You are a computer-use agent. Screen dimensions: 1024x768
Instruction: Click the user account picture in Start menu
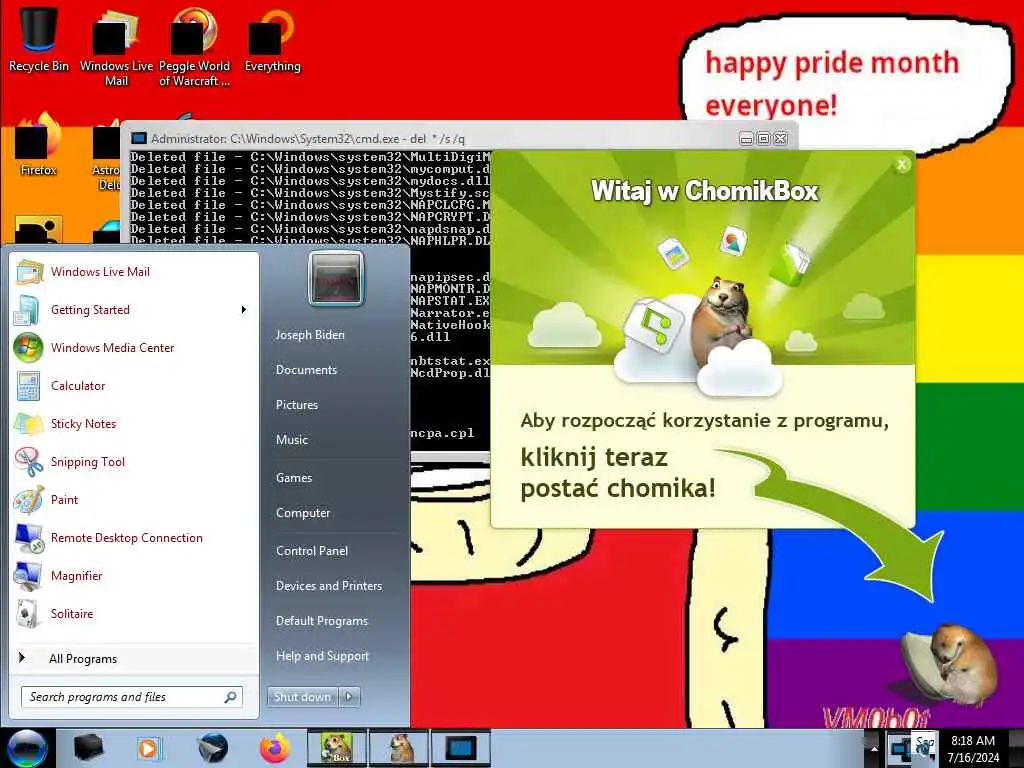coord(336,278)
